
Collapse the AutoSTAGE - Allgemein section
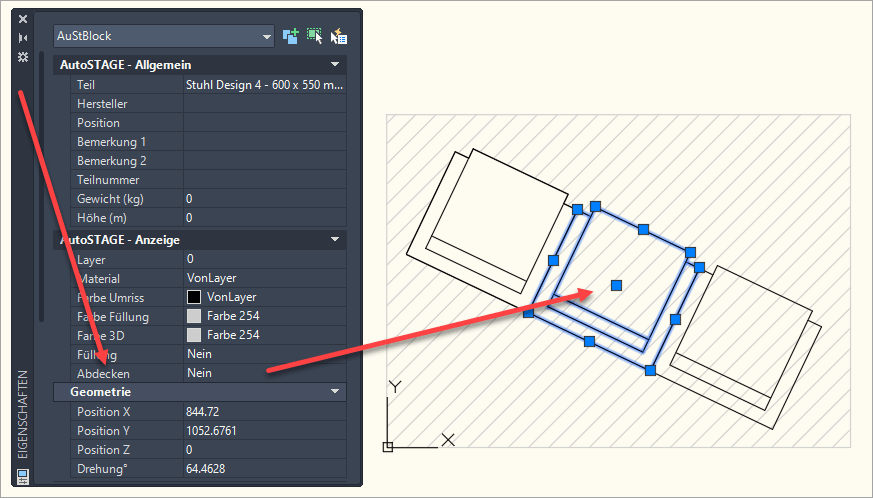335,65
